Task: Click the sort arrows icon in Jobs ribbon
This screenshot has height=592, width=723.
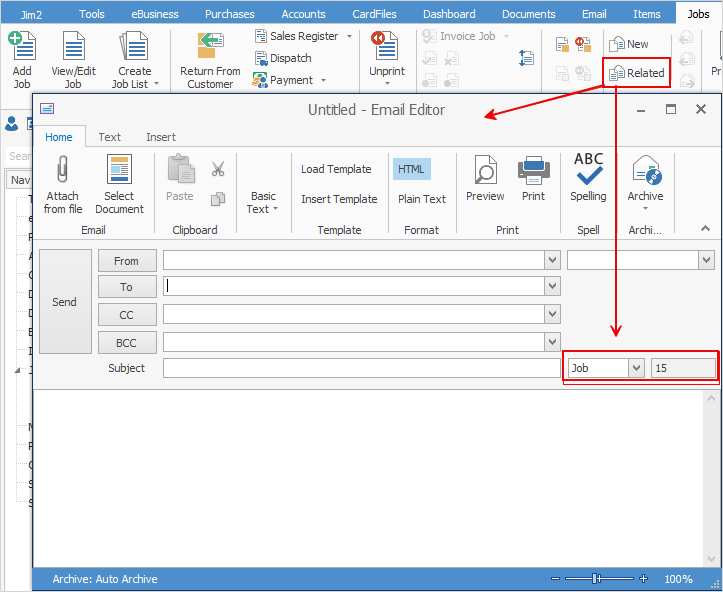Action: point(526,58)
